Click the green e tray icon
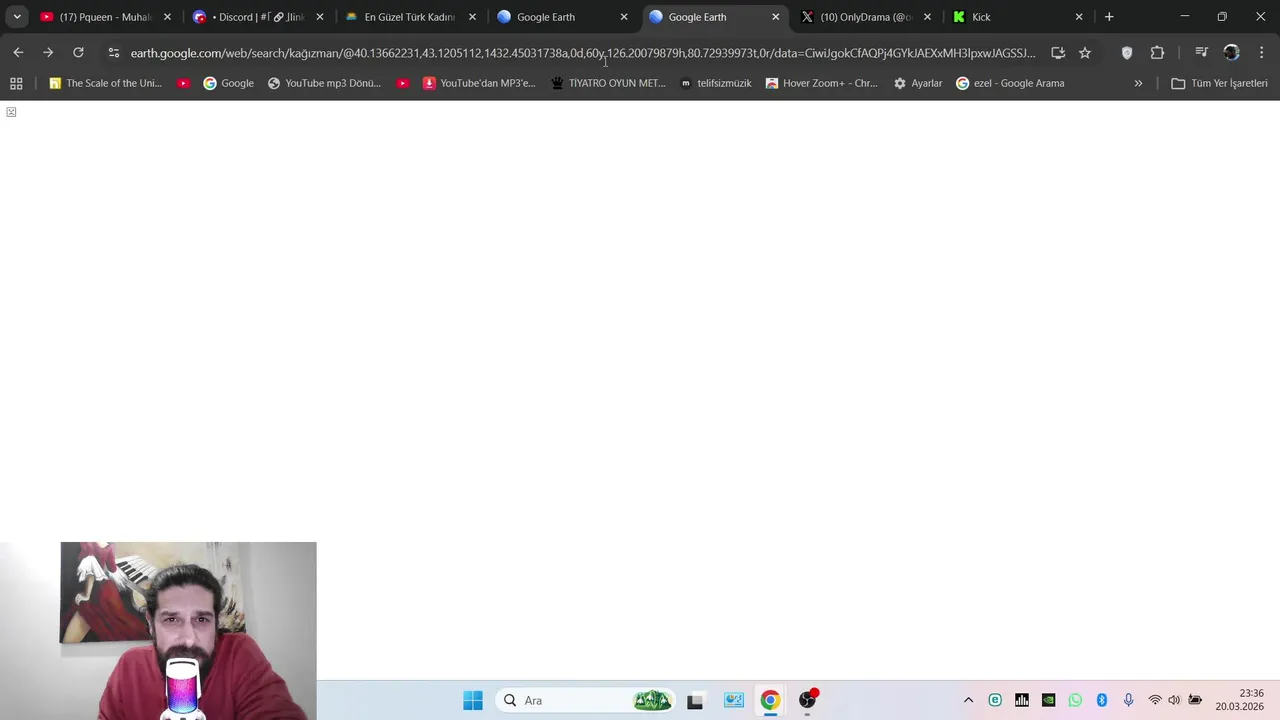The width and height of the screenshot is (1280, 720). click(995, 700)
